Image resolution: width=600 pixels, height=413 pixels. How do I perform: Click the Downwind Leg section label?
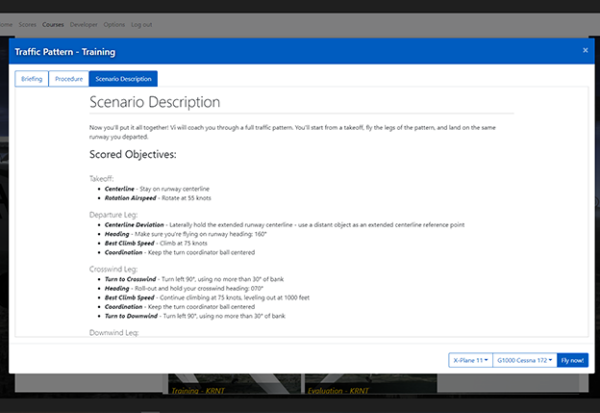pos(113,331)
